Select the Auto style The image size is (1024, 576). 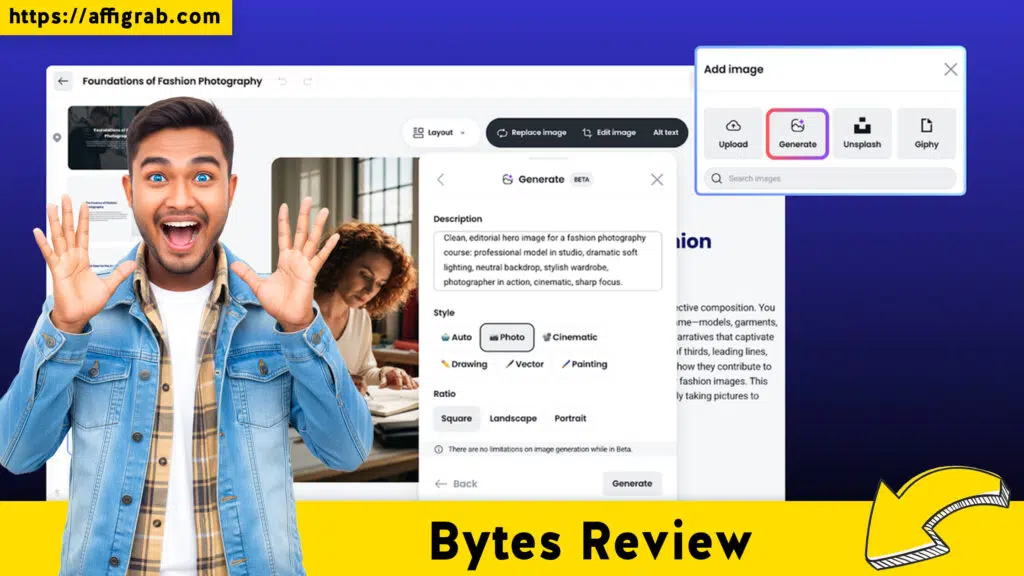click(x=456, y=338)
